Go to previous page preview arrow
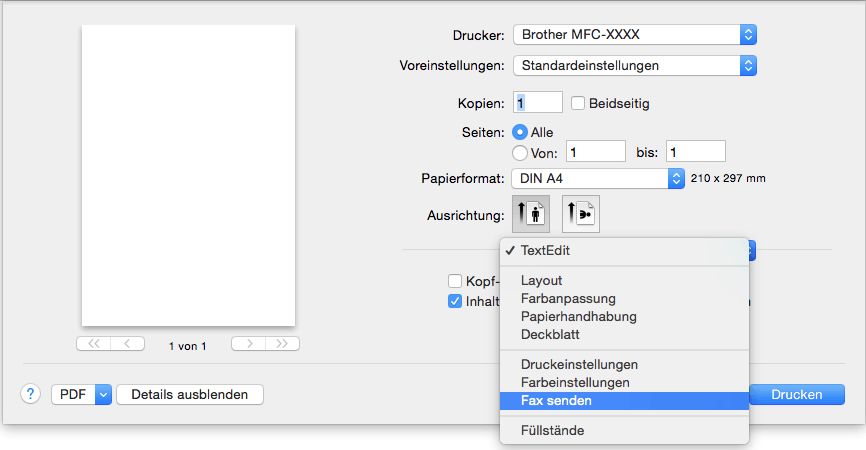This screenshot has height=450, width=866. (x=128, y=343)
